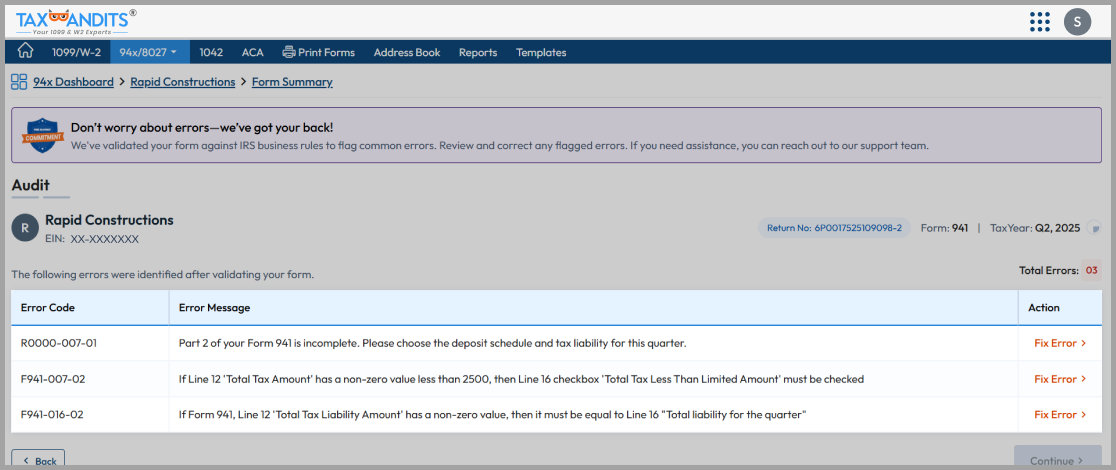Click Fix Error for R0000-007-01
1116x470 pixels.
pos(1060,343)
